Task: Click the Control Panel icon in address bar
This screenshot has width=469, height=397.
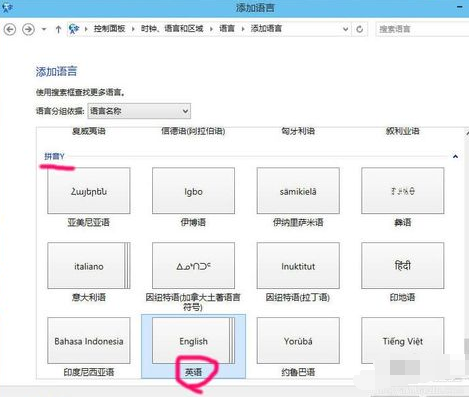Action: [x=74, y=29]
